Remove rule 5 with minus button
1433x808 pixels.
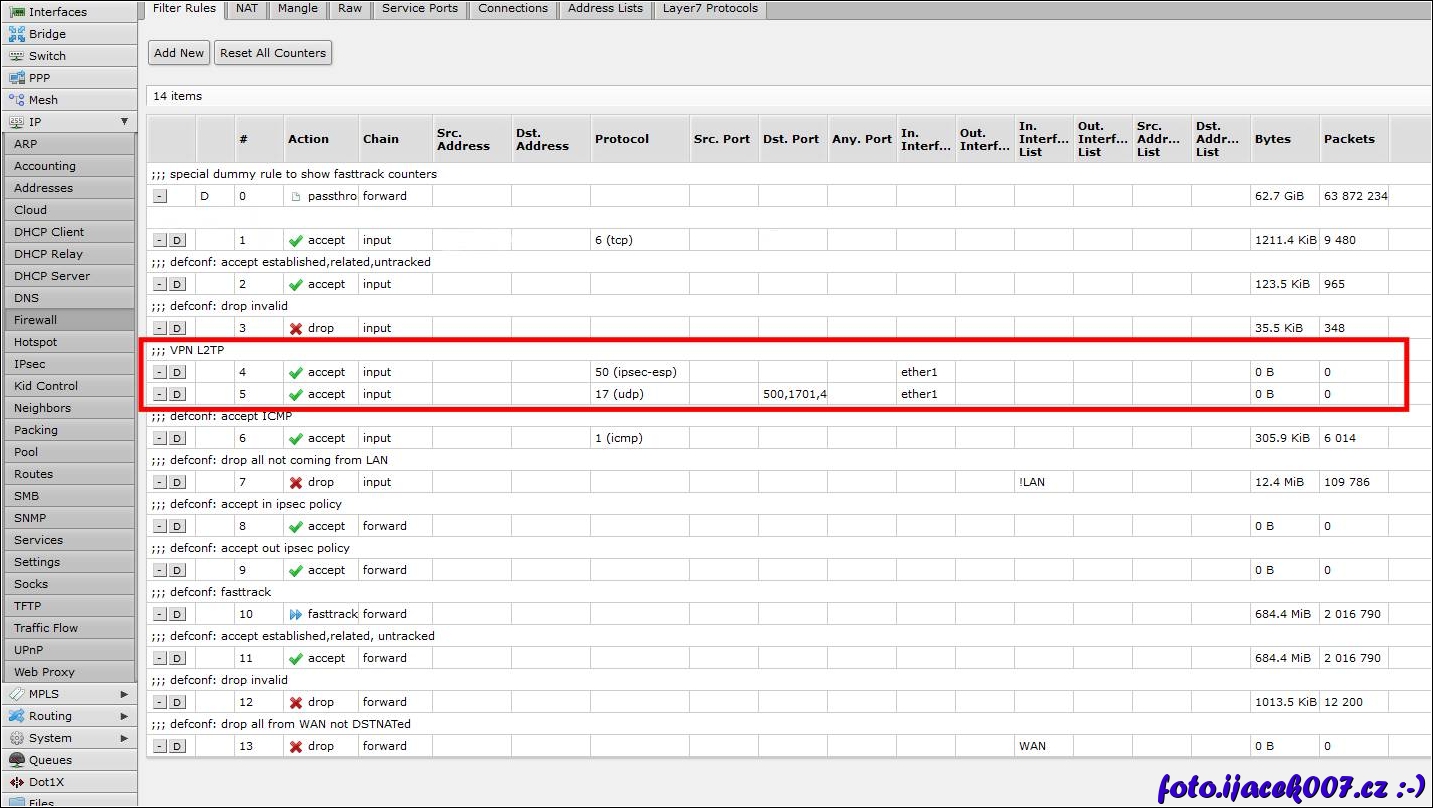click(x=160, y=394)
